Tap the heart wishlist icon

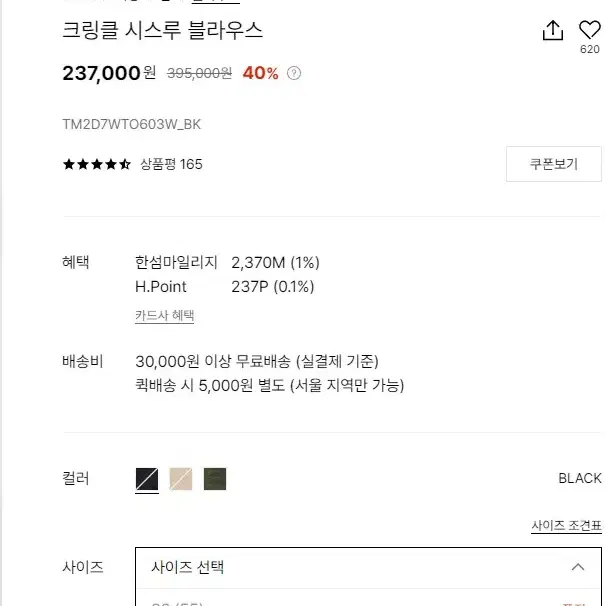[589, 30]
